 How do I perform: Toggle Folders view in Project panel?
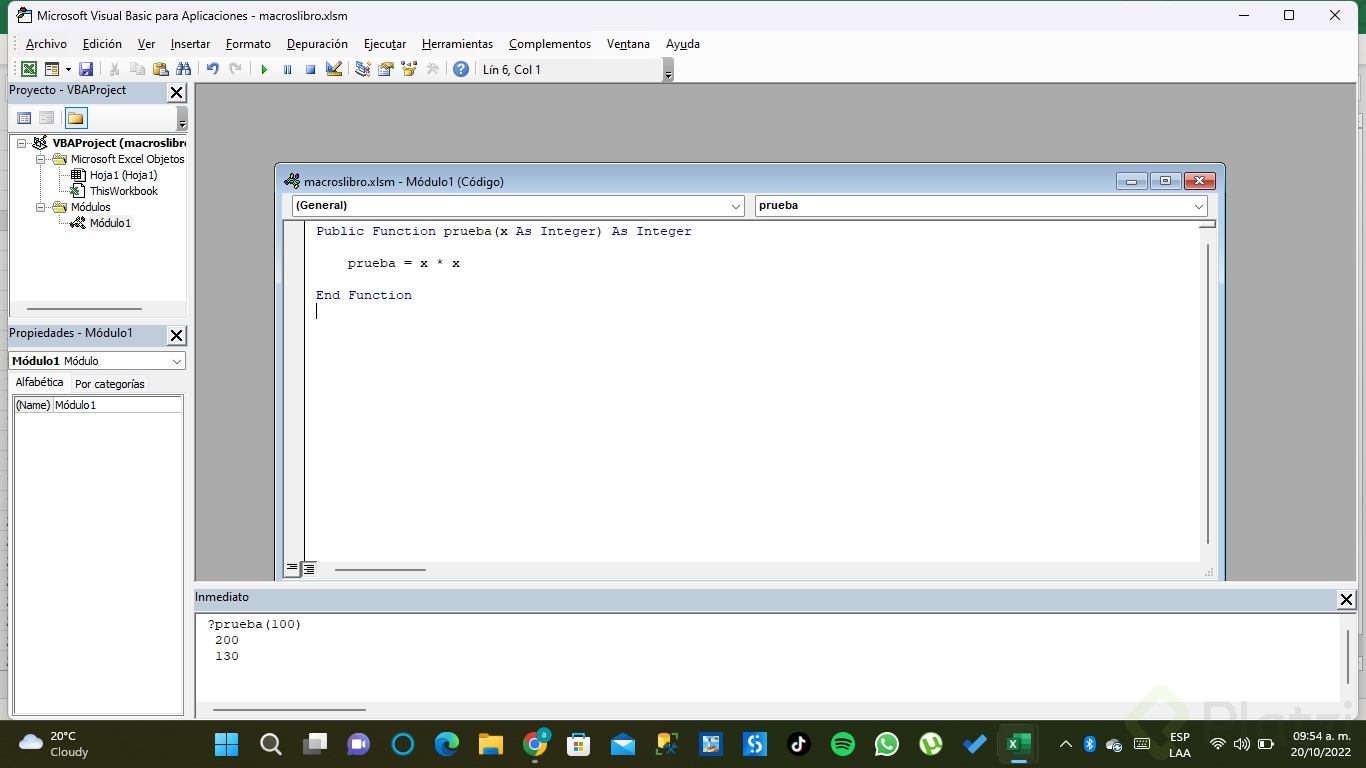click(76, 118)
